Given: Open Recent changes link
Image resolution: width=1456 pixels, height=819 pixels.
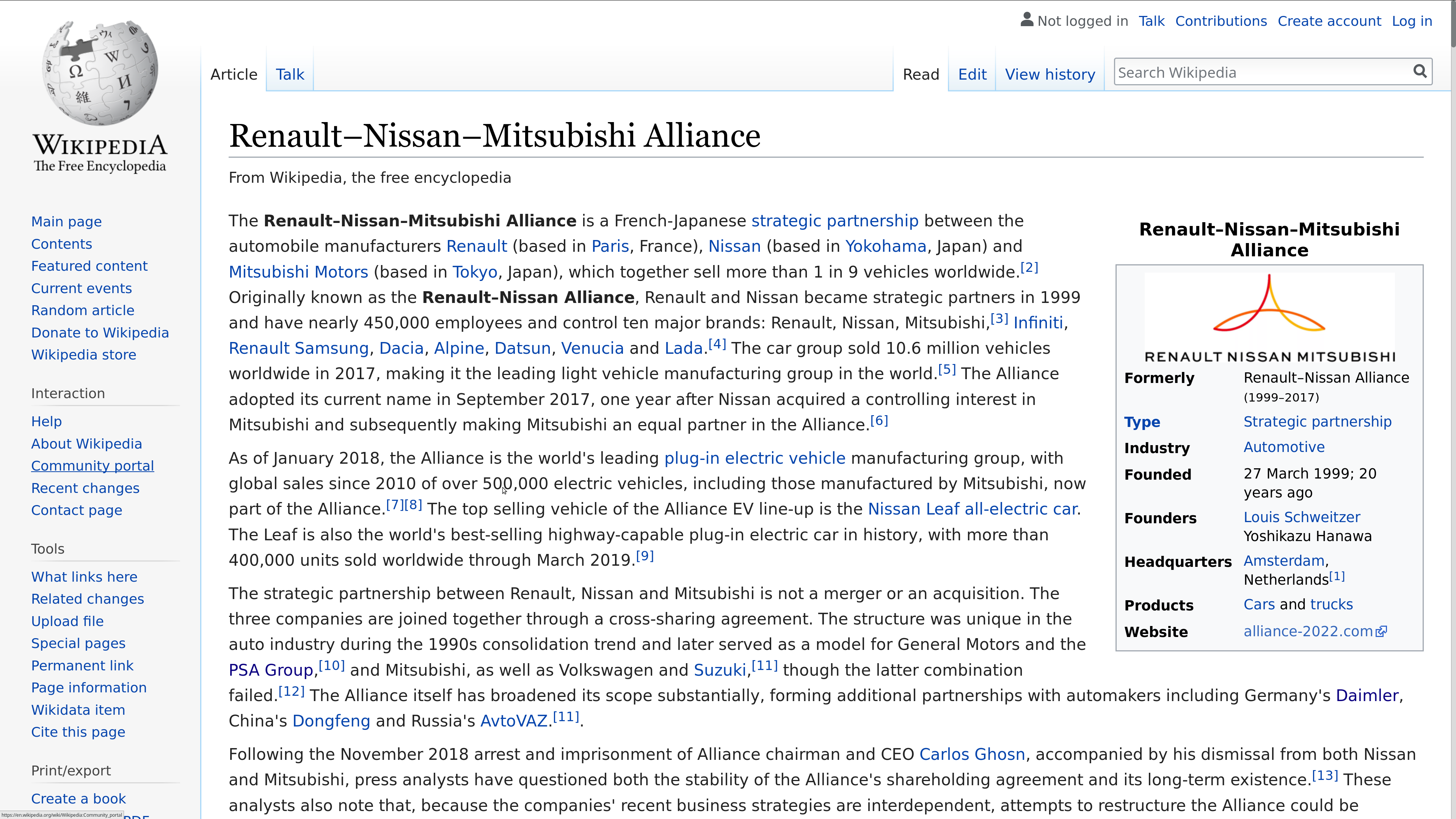Looking at the screenshot, I should [85, 488].
